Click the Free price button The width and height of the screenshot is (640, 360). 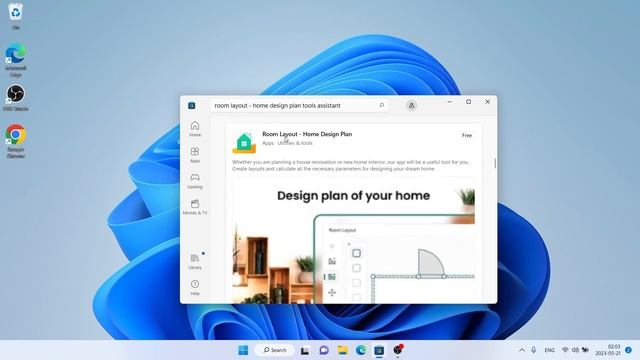467,135
